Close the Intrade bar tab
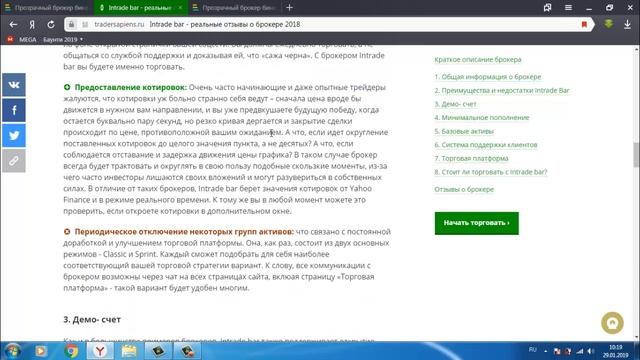This screenshot has width=640, height=360. coord(180,8)
